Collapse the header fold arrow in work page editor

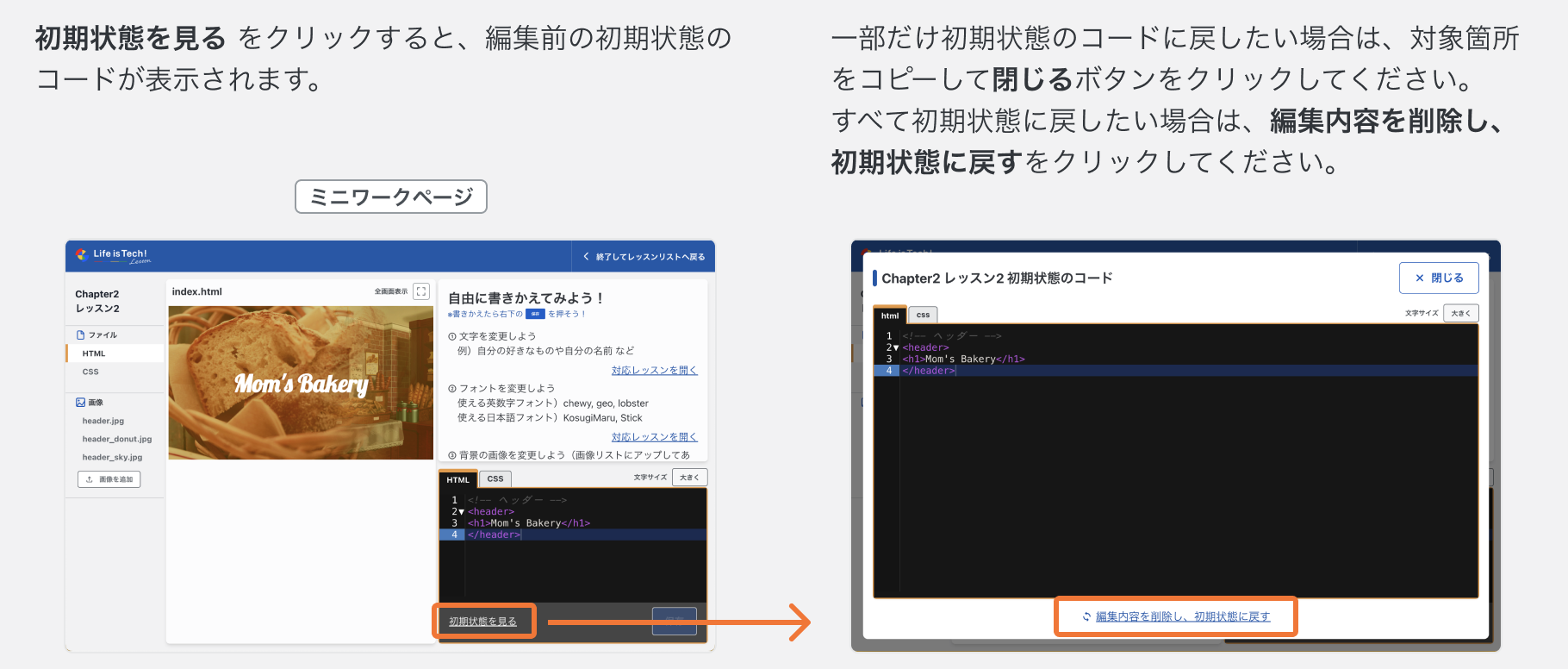pos(461,512)
